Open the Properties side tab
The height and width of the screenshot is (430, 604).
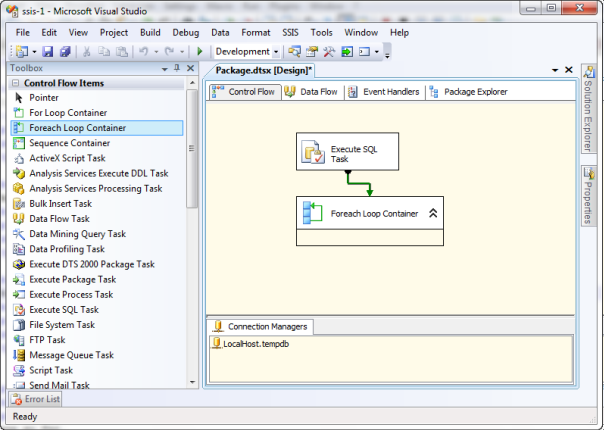click(589, 196)
